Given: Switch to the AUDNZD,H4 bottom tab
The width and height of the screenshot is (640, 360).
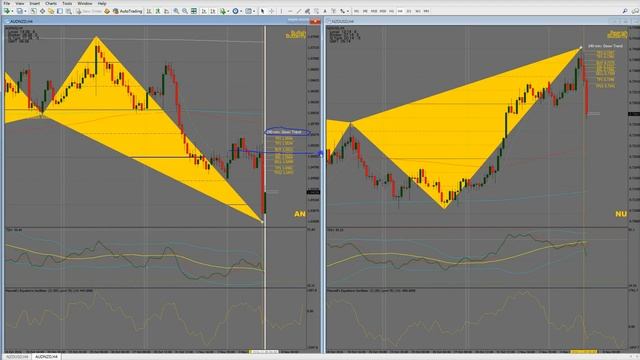Looking at the screenshot, I should pyautogui.click(x=46, y=357).
